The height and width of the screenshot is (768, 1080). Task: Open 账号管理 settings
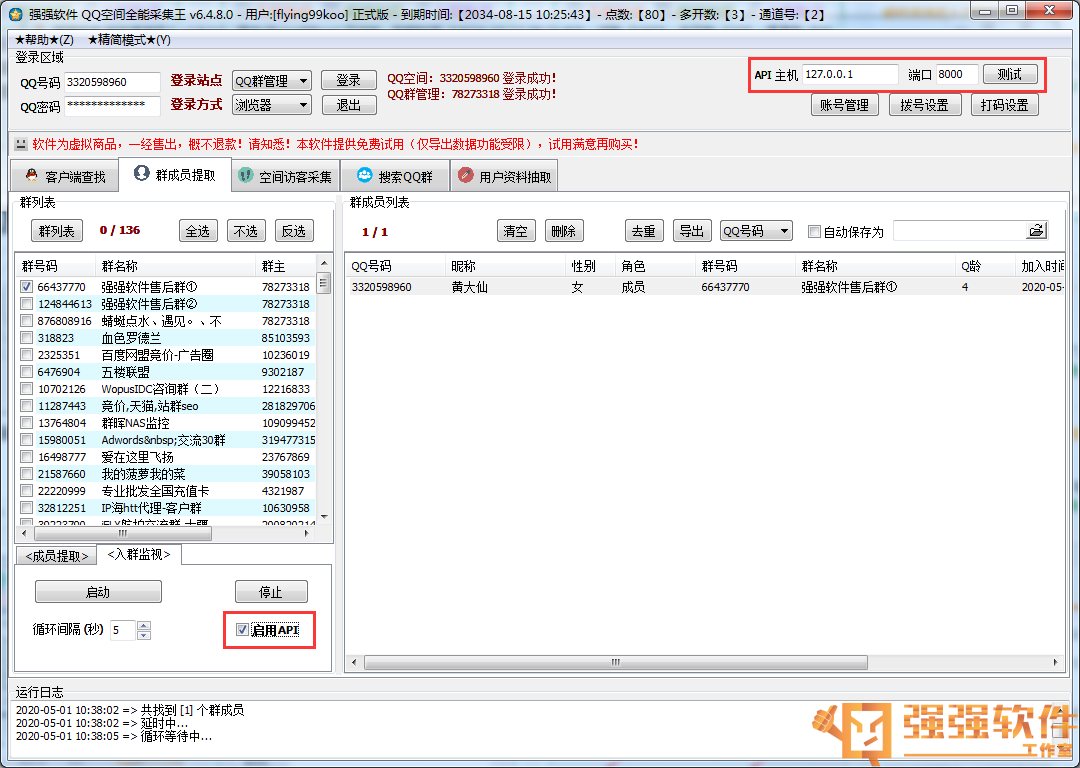point(844,105)
